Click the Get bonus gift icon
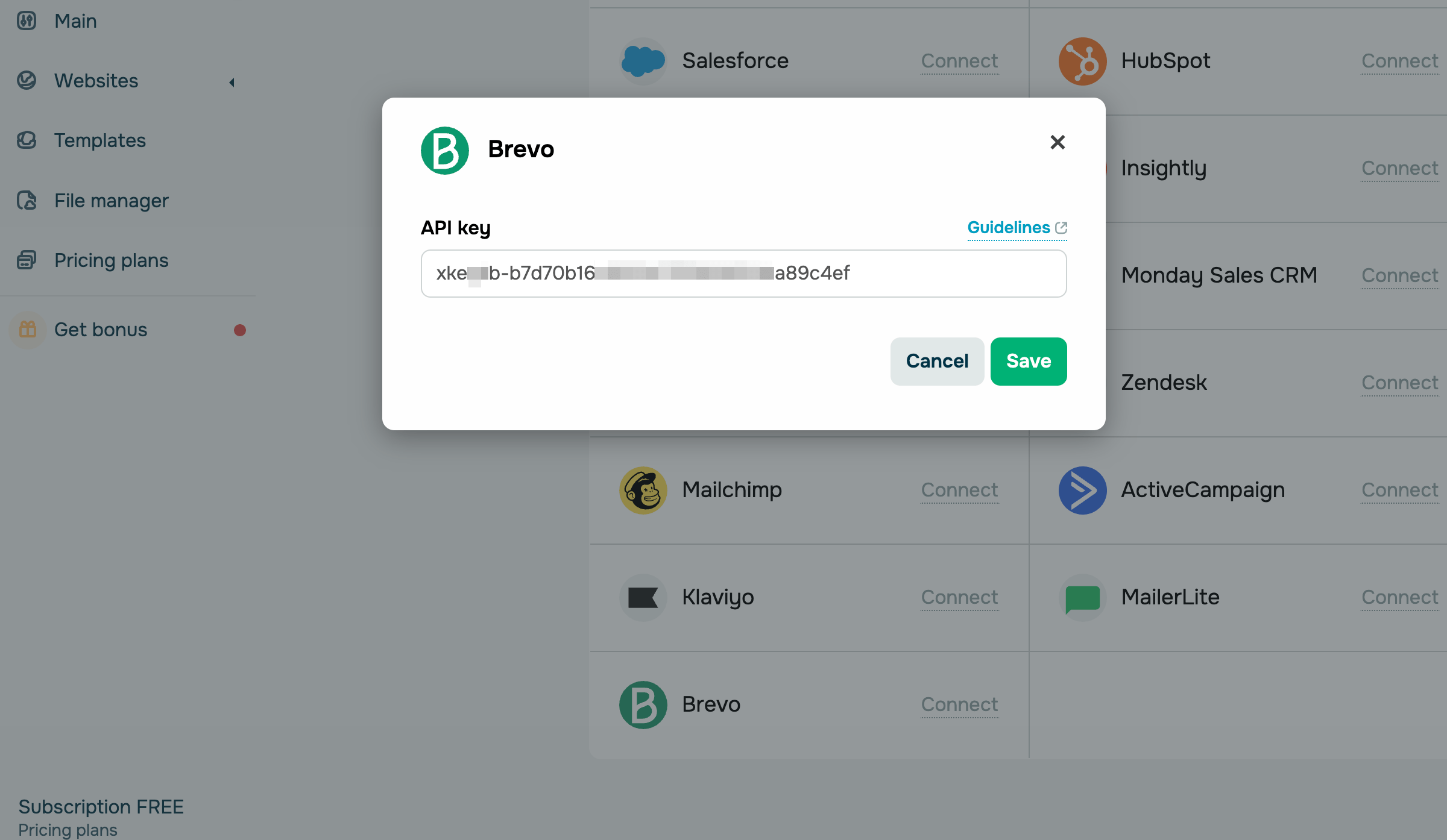The image size is (1447, 840). click(x=28, y=330)
